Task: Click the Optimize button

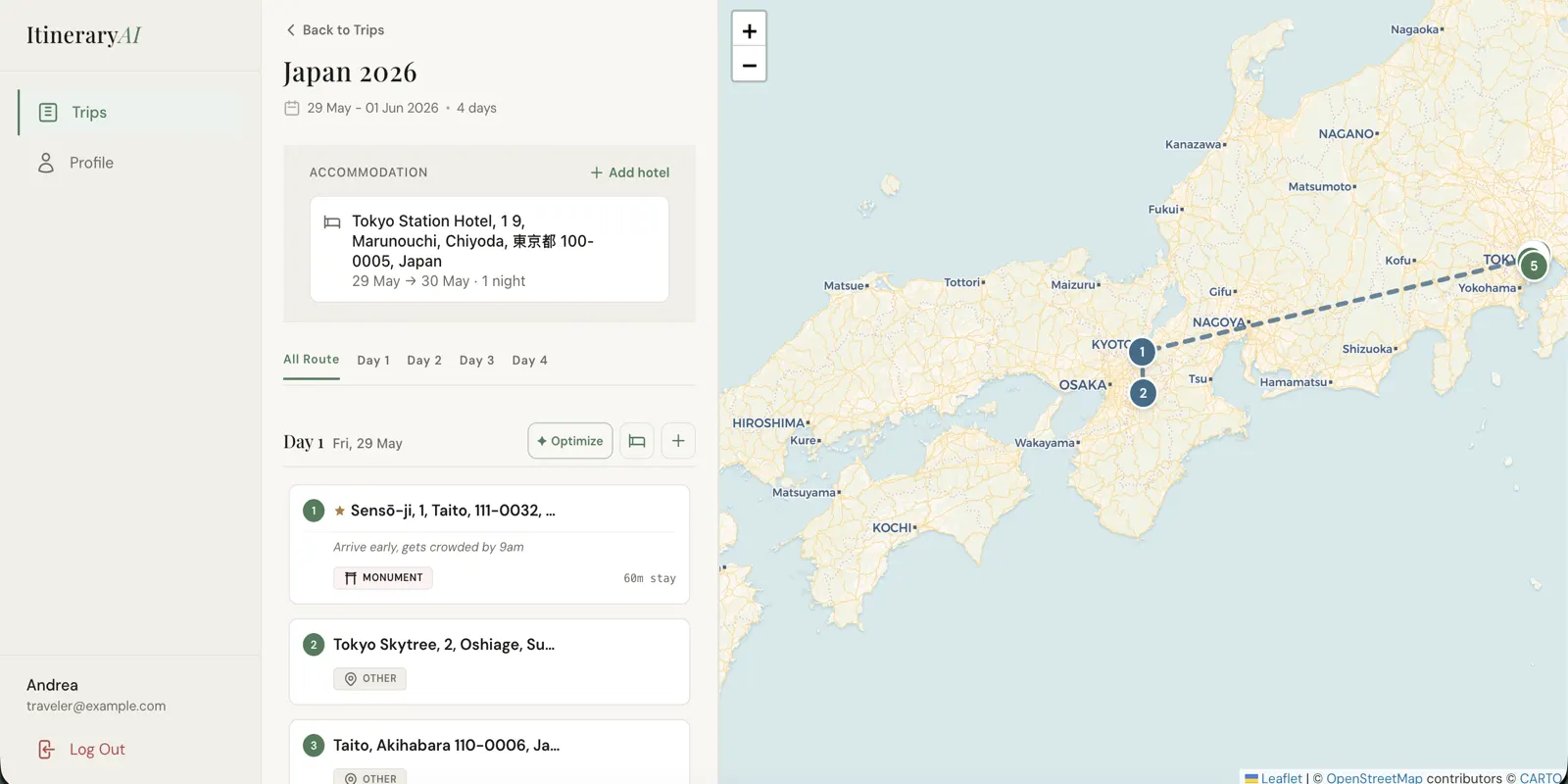Action: tap(570, 441)
